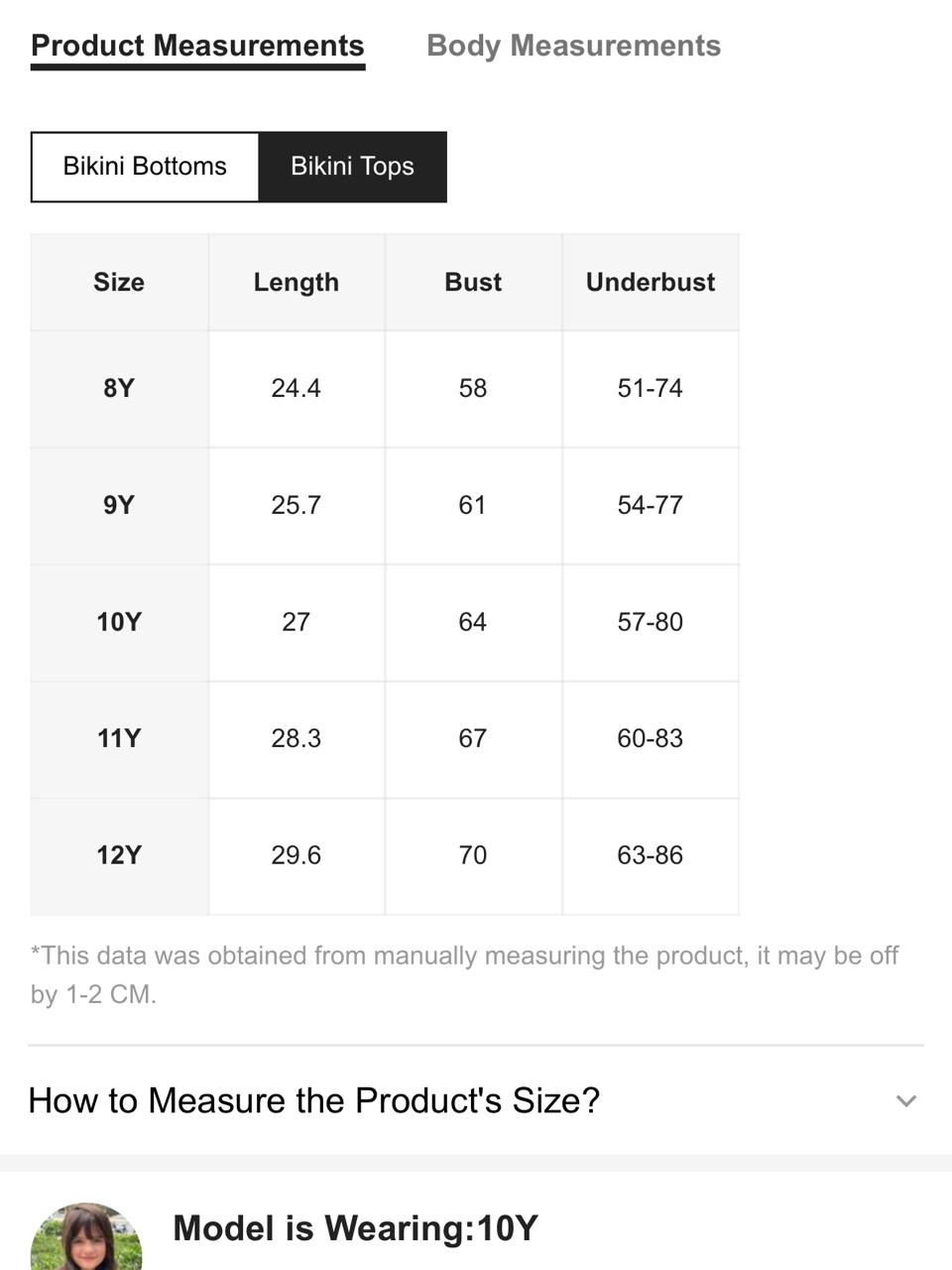Click the 9Y size row label

tap(119, 505)
